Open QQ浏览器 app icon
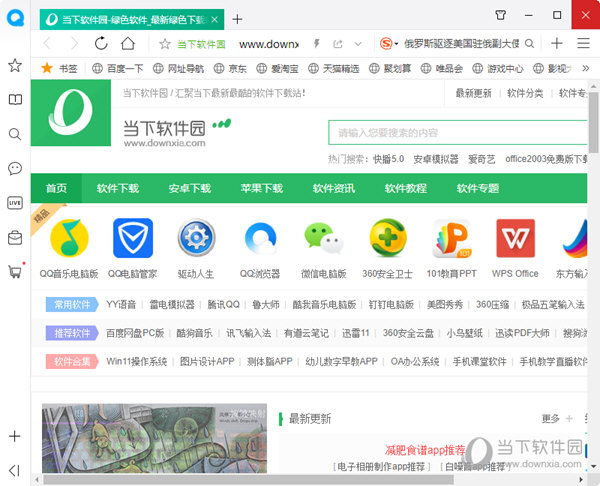Viewport: 600px width, 486px height. [260, 238]
